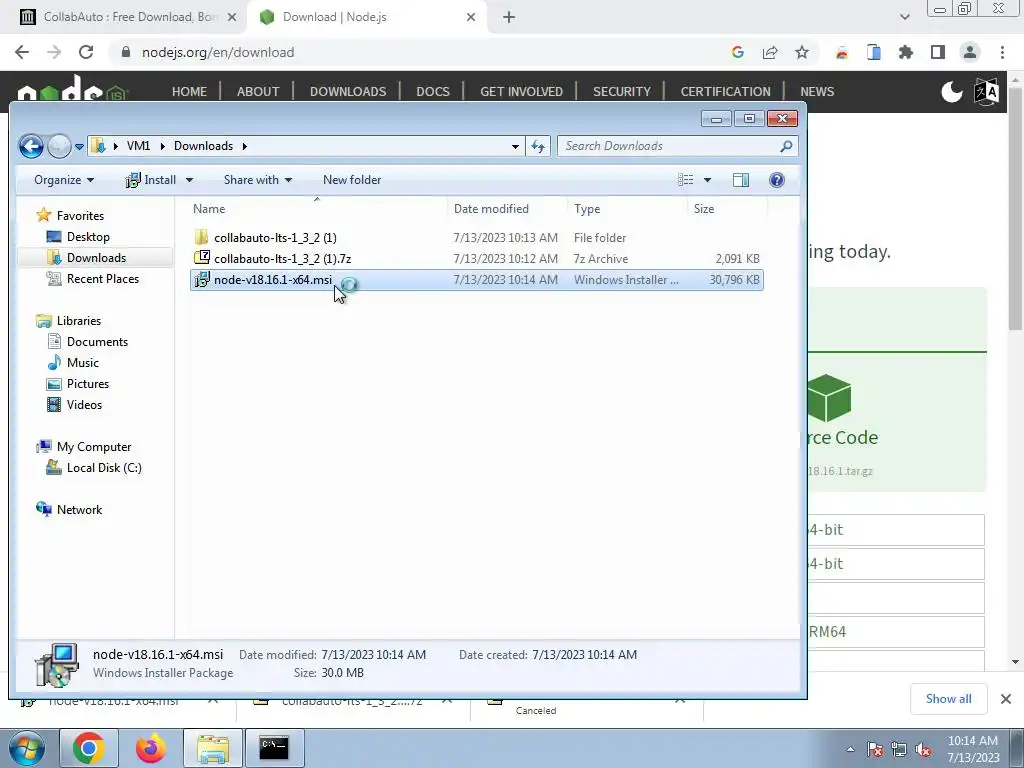Click Explorer back navigation arrow

[31, 146]
